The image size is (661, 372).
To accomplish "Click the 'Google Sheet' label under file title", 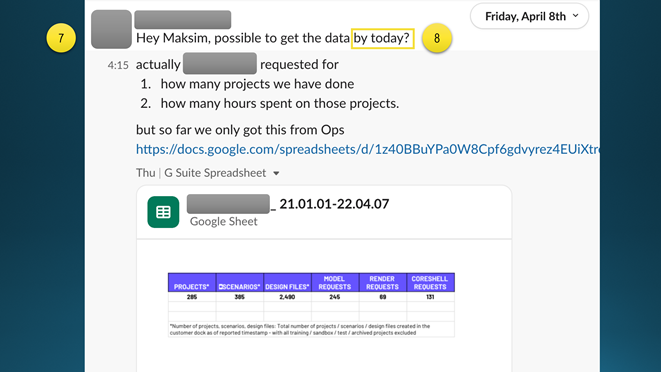I will (x=223, y=221).
